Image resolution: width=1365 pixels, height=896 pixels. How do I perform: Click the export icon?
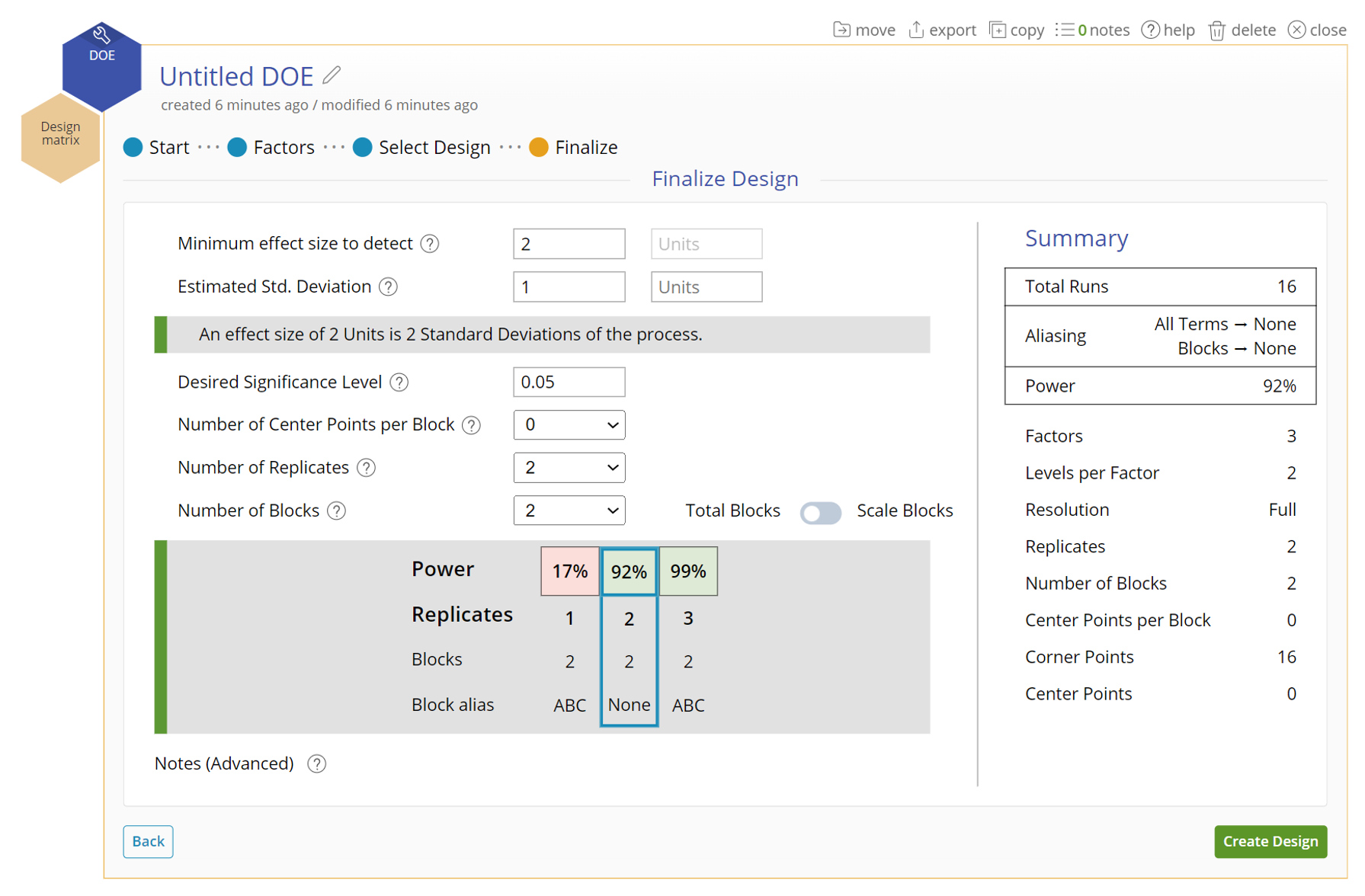(916, 30)
